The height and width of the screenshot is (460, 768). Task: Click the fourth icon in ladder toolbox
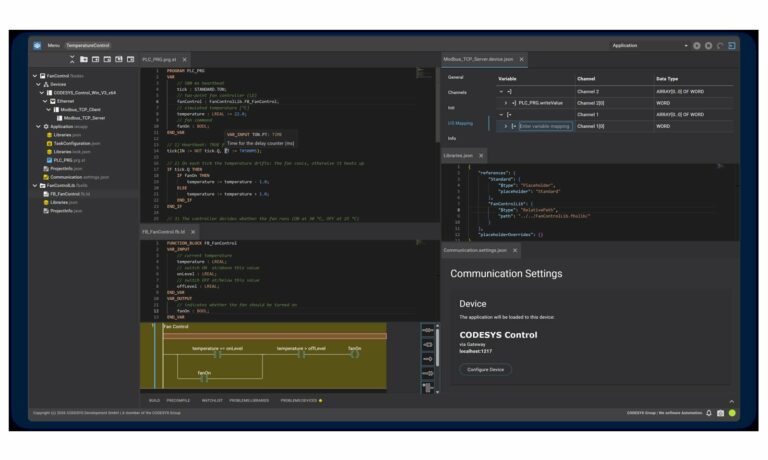click(428, 374)
